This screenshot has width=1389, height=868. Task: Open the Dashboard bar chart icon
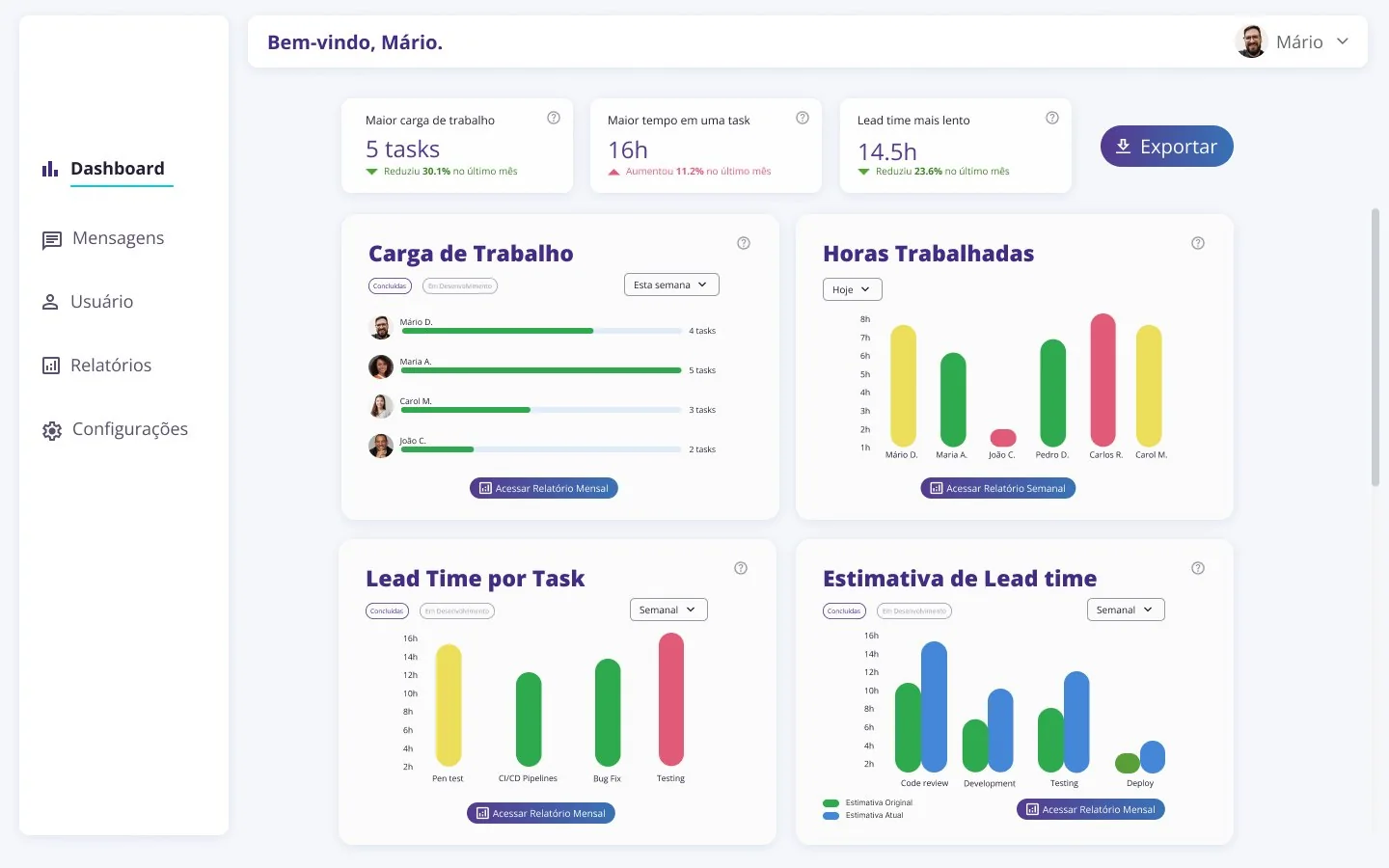pyautogui.click(x=50, y=169)
